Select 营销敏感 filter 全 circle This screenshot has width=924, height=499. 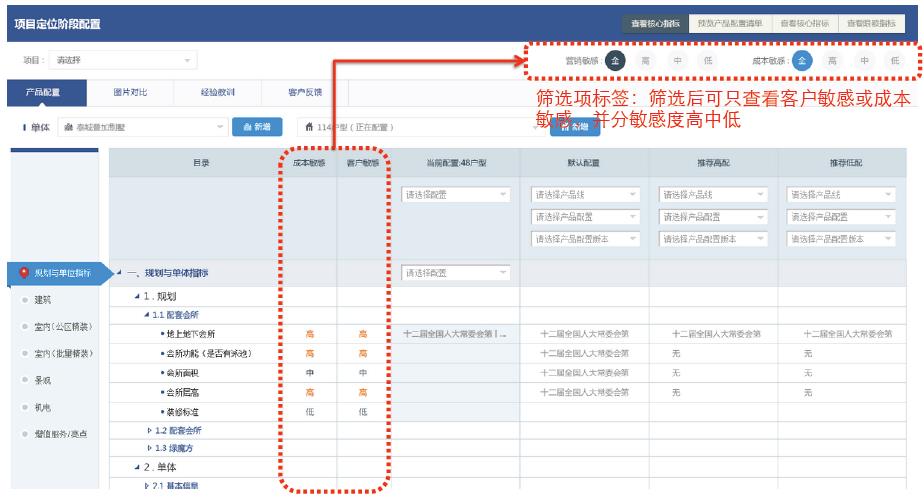coord(615,60)
